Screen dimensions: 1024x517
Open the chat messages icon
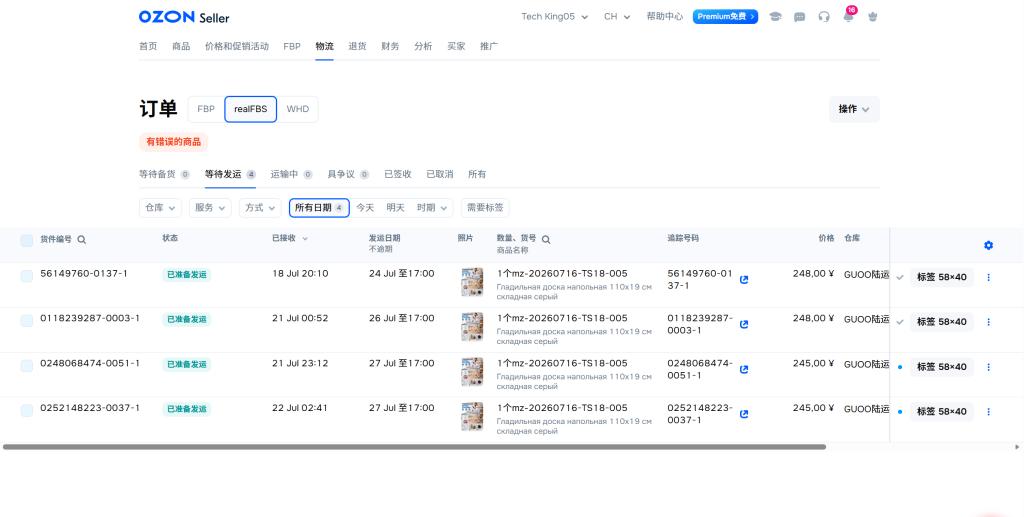(x=799, y=17)
